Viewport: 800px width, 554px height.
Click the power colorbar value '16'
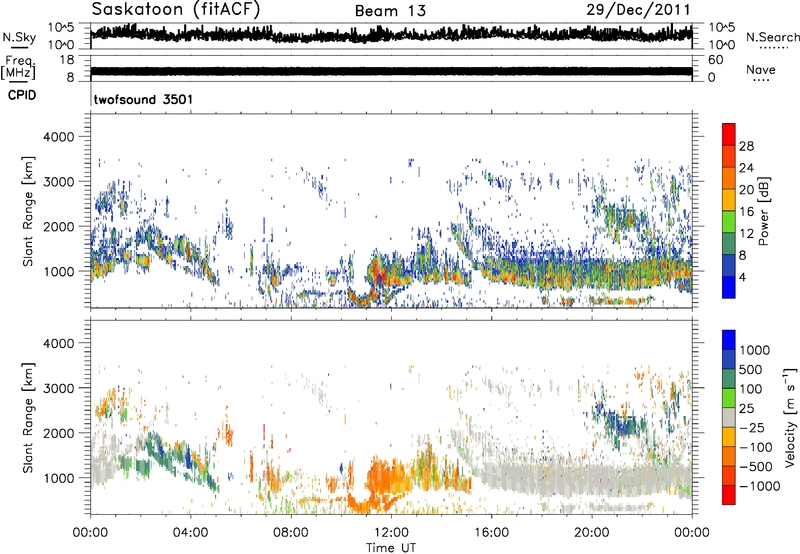coord(746,212)
